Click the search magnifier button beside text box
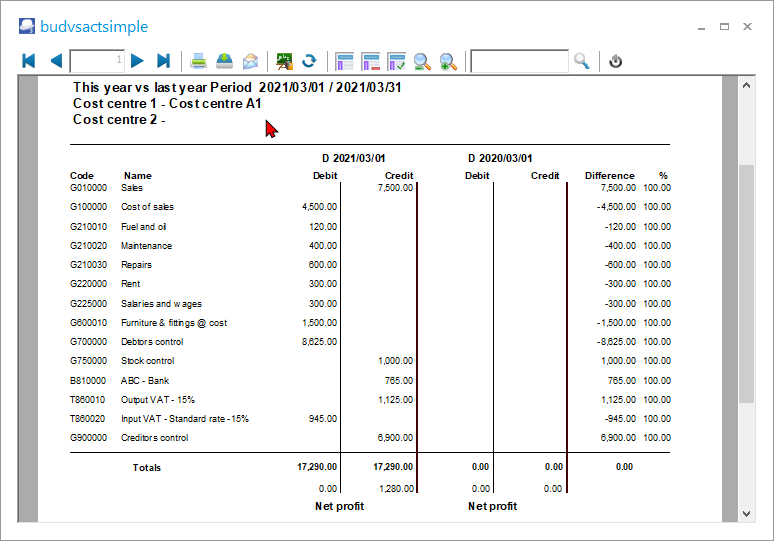This screenshot has height=541, width=774. click(582, 61)
